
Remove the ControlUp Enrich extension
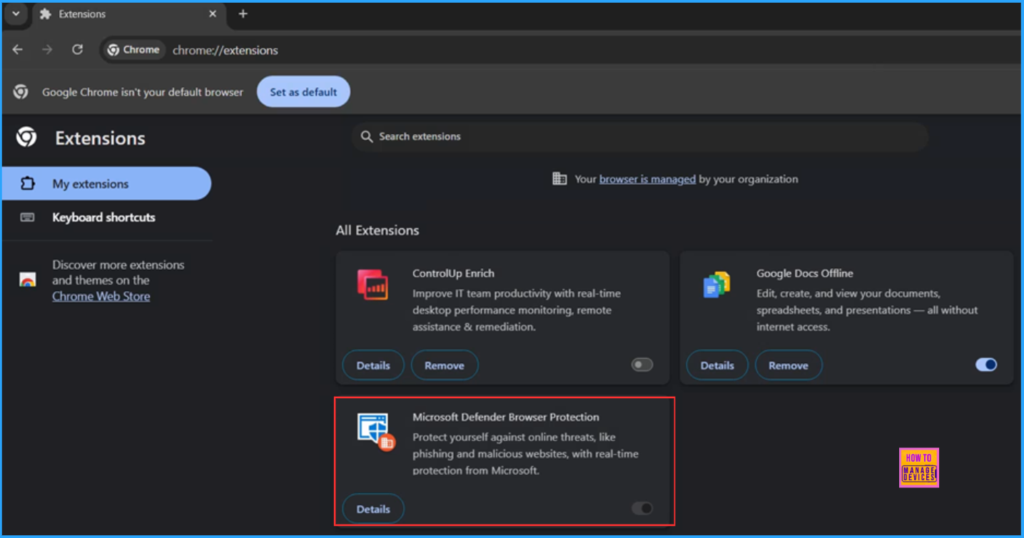(444, 366)
